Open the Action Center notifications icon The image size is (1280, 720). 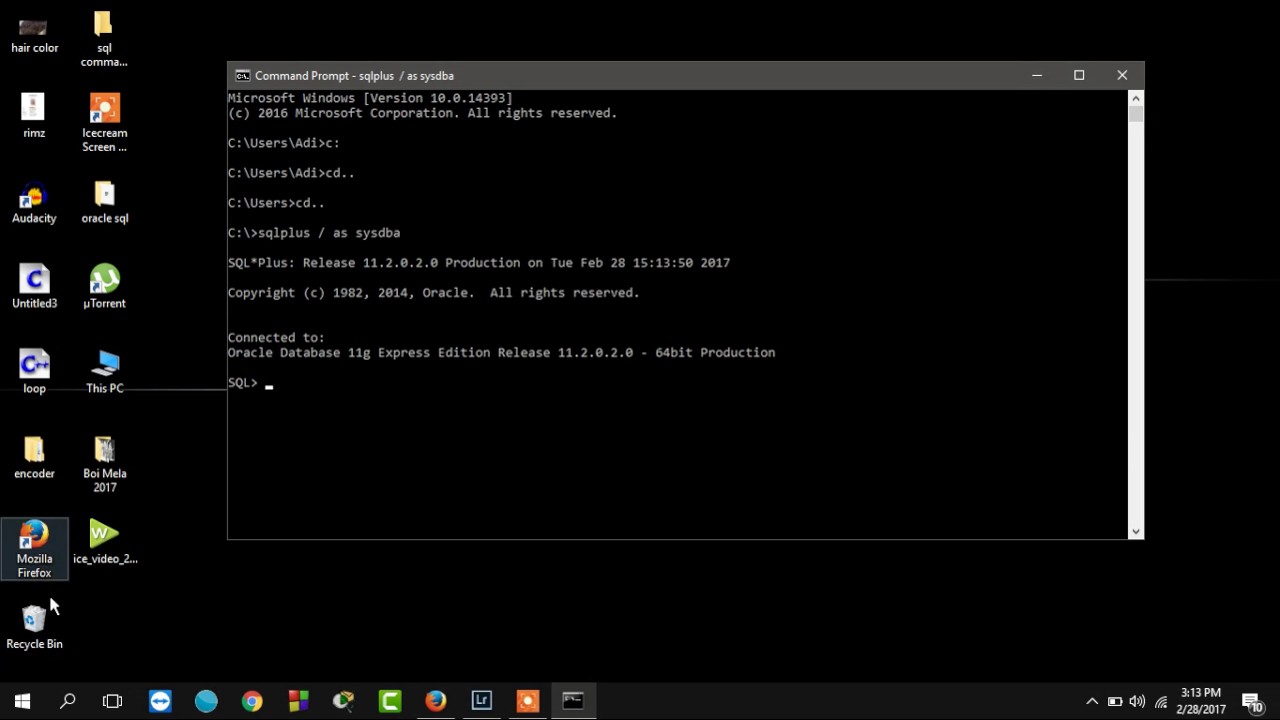click(x=1253, y=702)
